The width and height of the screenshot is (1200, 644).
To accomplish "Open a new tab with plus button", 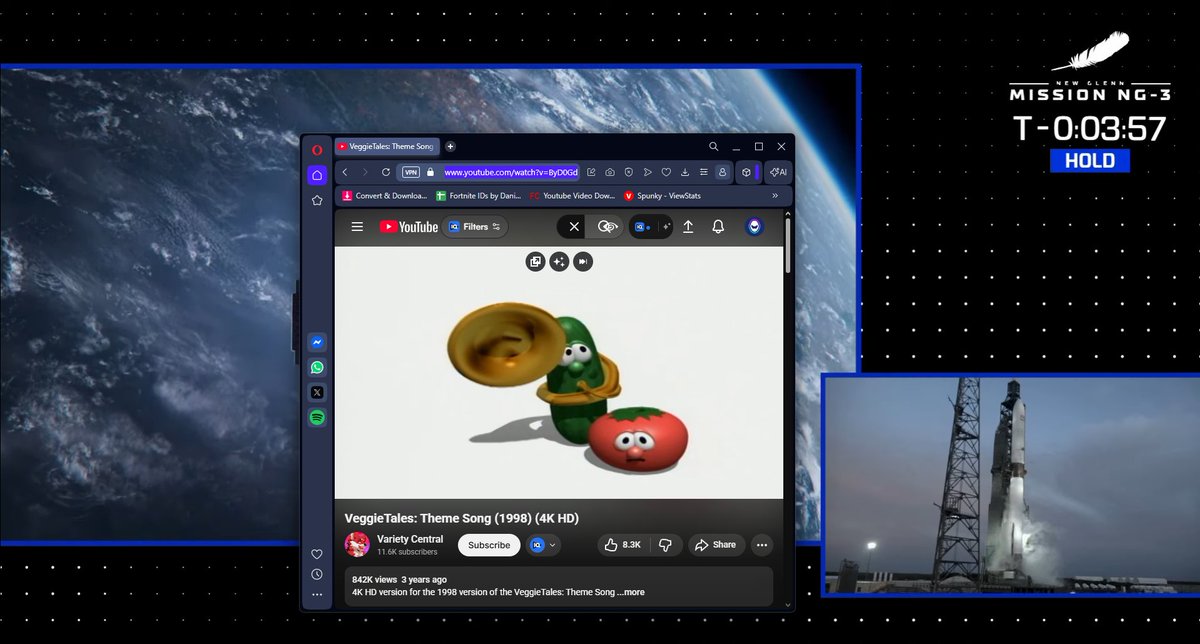I will pyautogui.click(x=450, y=146).
